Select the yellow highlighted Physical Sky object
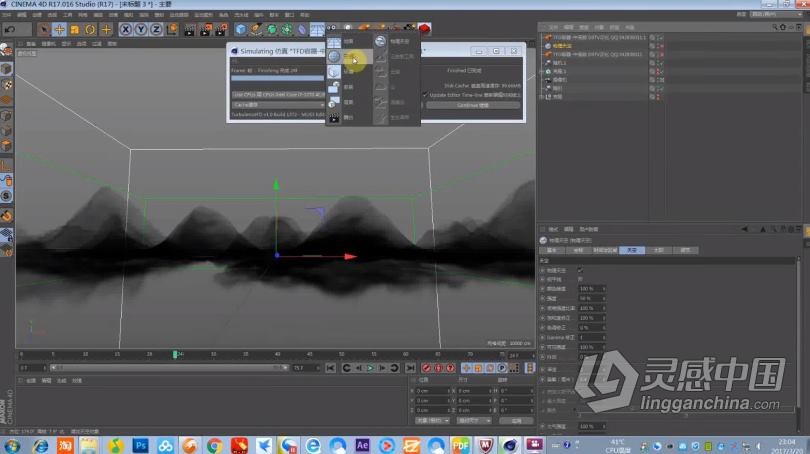This screenshot has width=810, height=454. point(562,46)
